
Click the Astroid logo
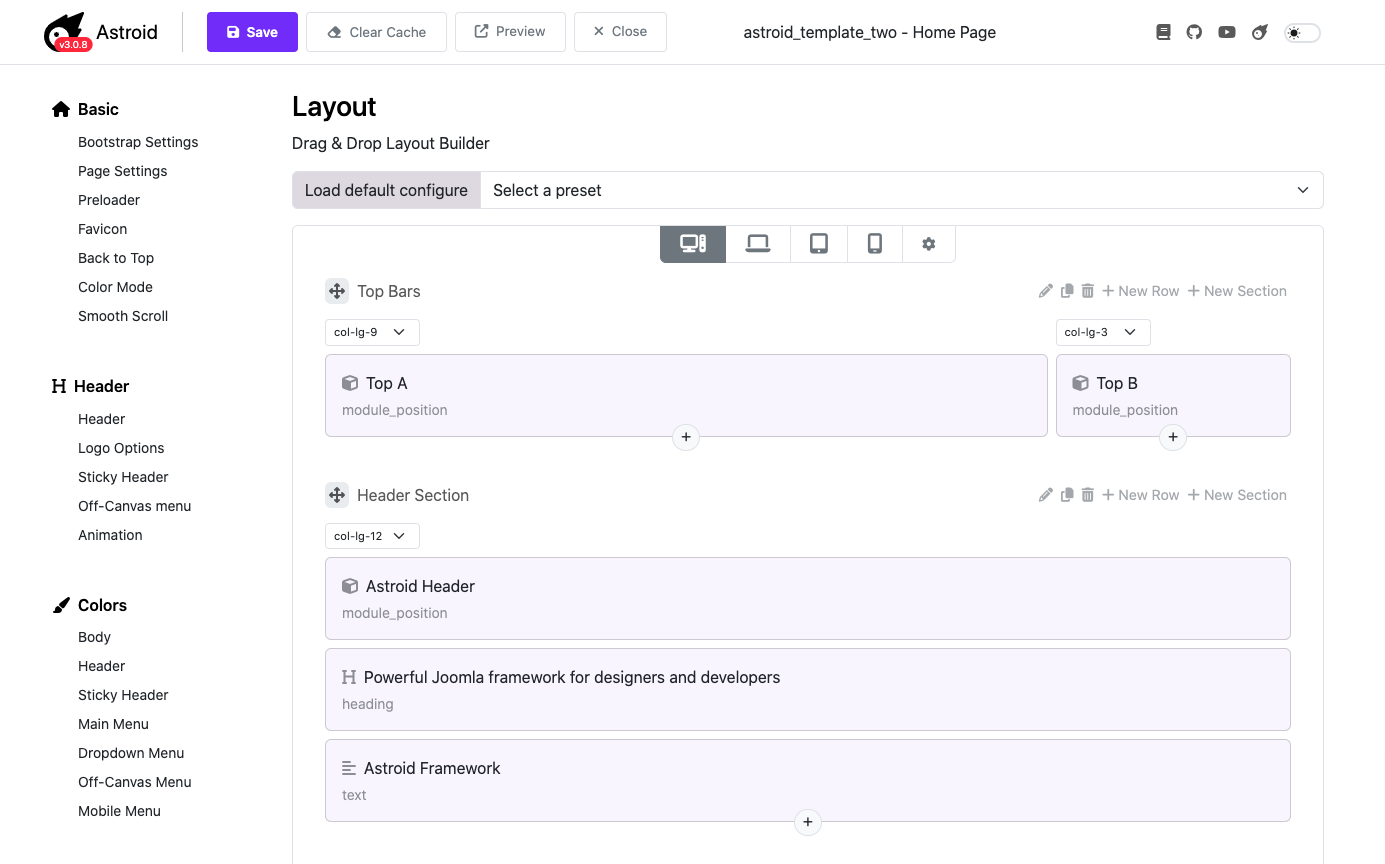tap(102, 32)
